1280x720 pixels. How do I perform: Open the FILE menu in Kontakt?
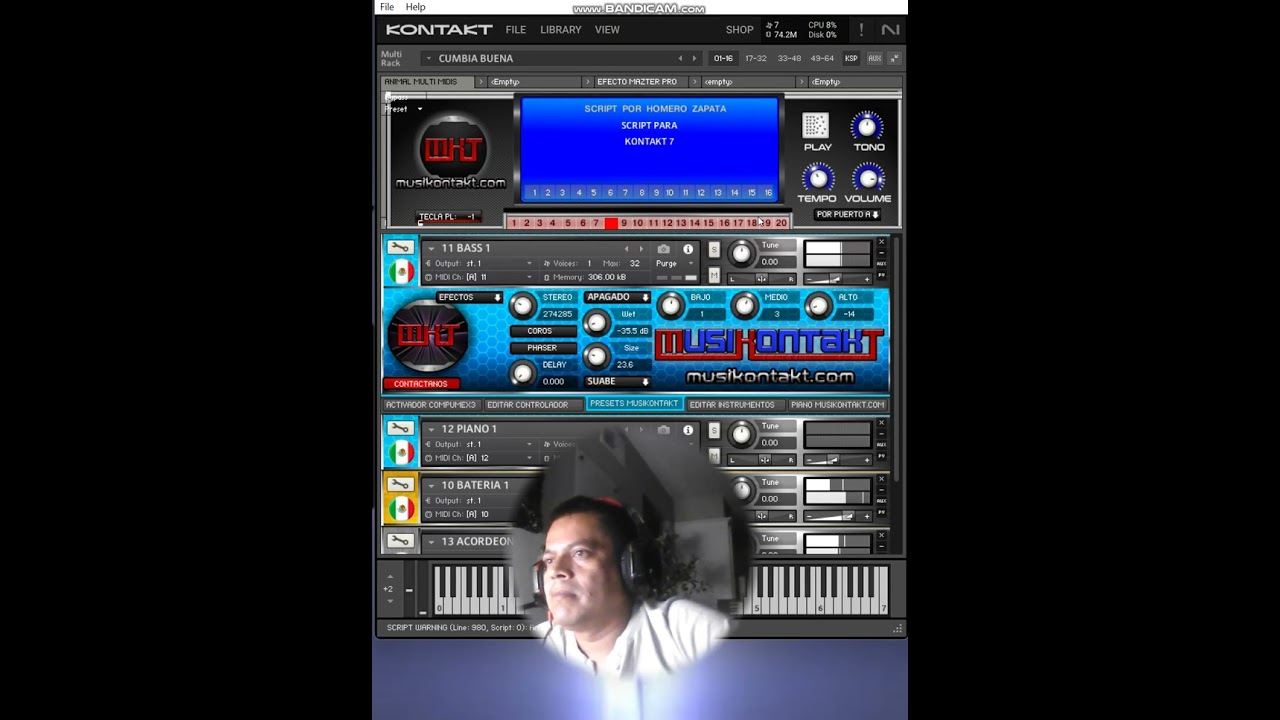point(515,30)
